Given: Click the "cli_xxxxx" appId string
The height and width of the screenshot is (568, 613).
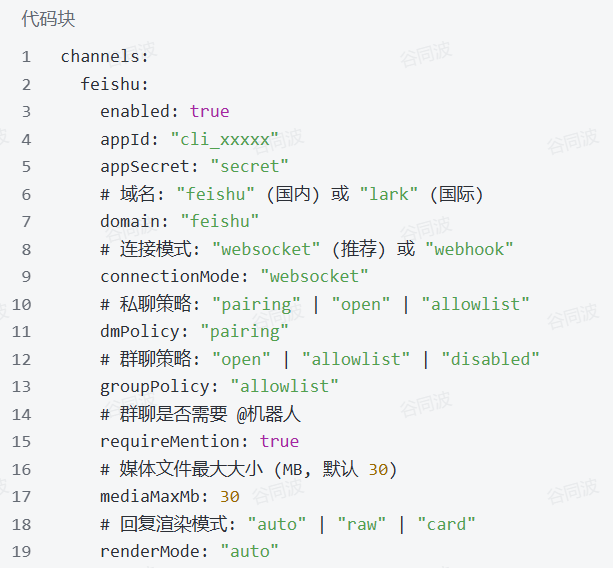Looking at the screenshot, I should coord(224,139).
